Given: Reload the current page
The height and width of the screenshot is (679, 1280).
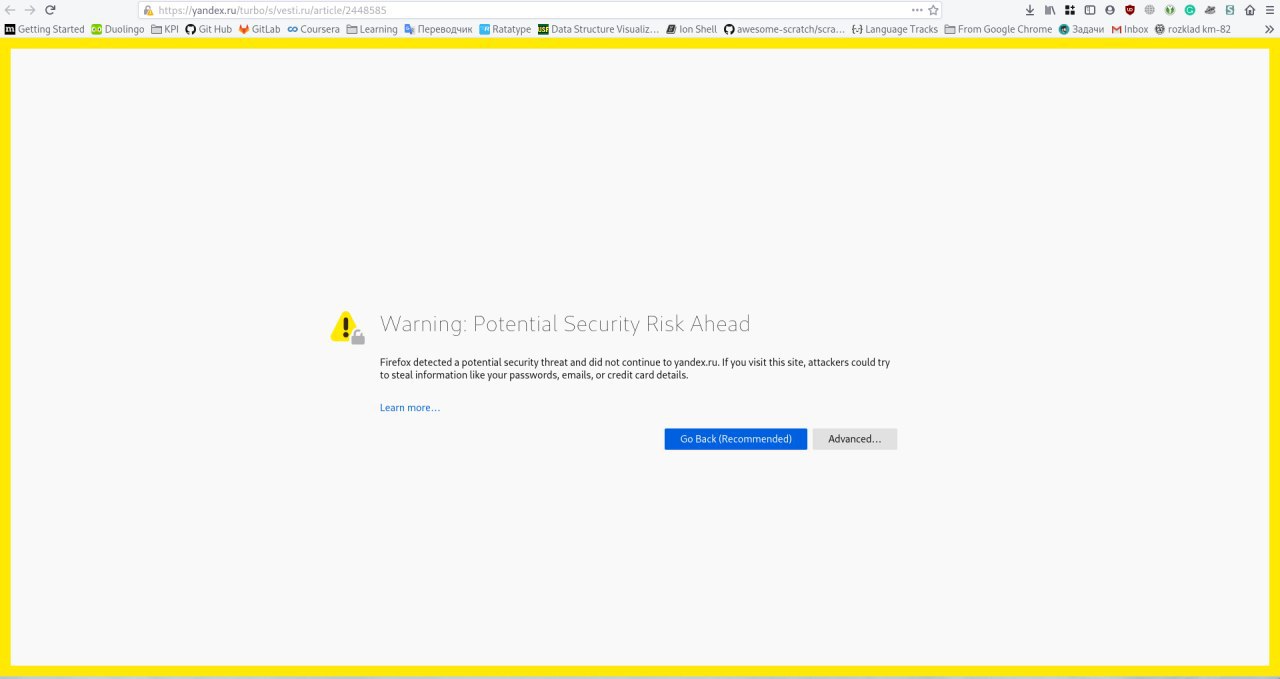Looking at the screenshot, I should coord(50,10).
